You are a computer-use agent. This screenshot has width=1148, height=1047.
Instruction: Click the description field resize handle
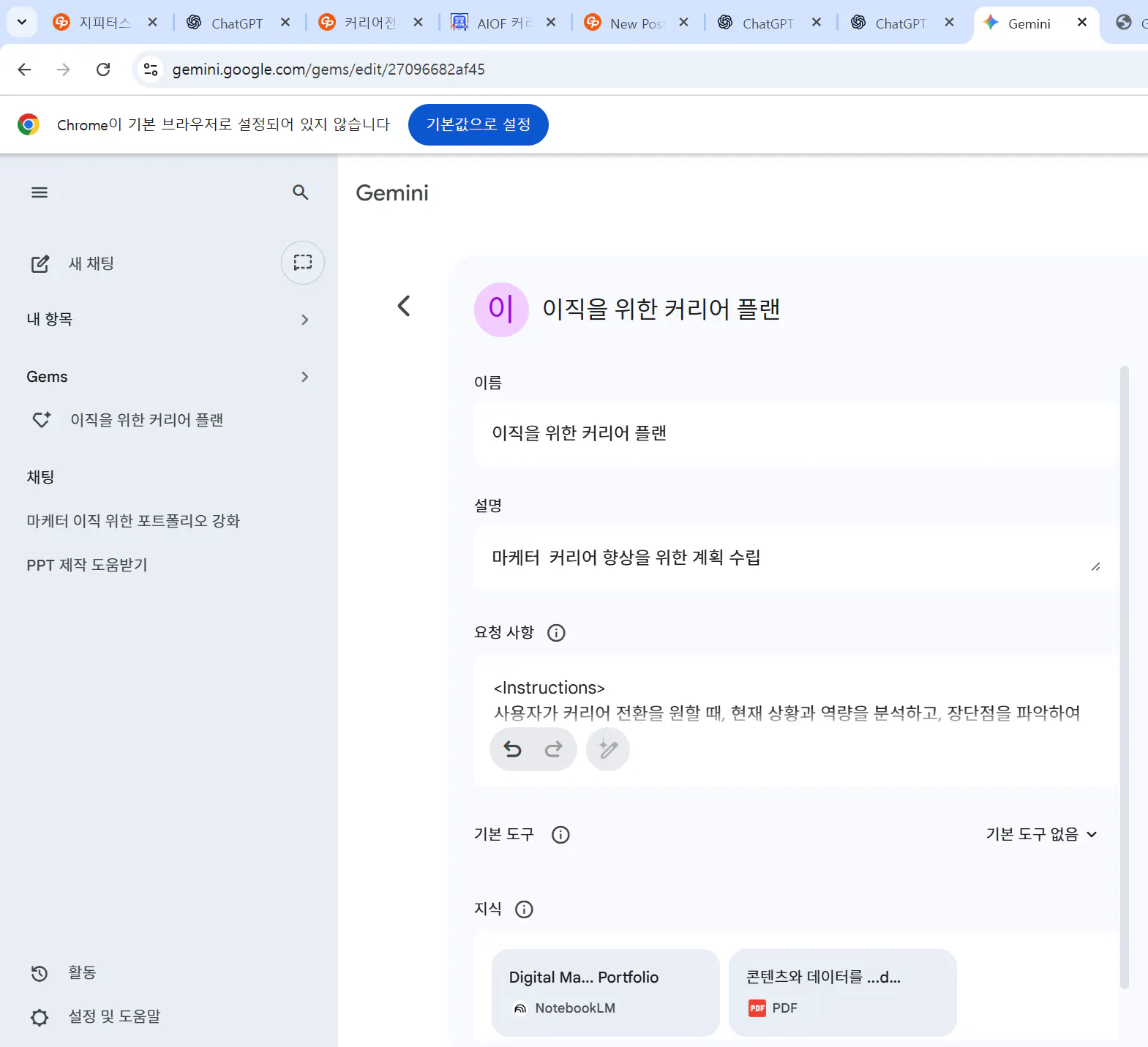pyautogui.click(x=1096, y=566)
